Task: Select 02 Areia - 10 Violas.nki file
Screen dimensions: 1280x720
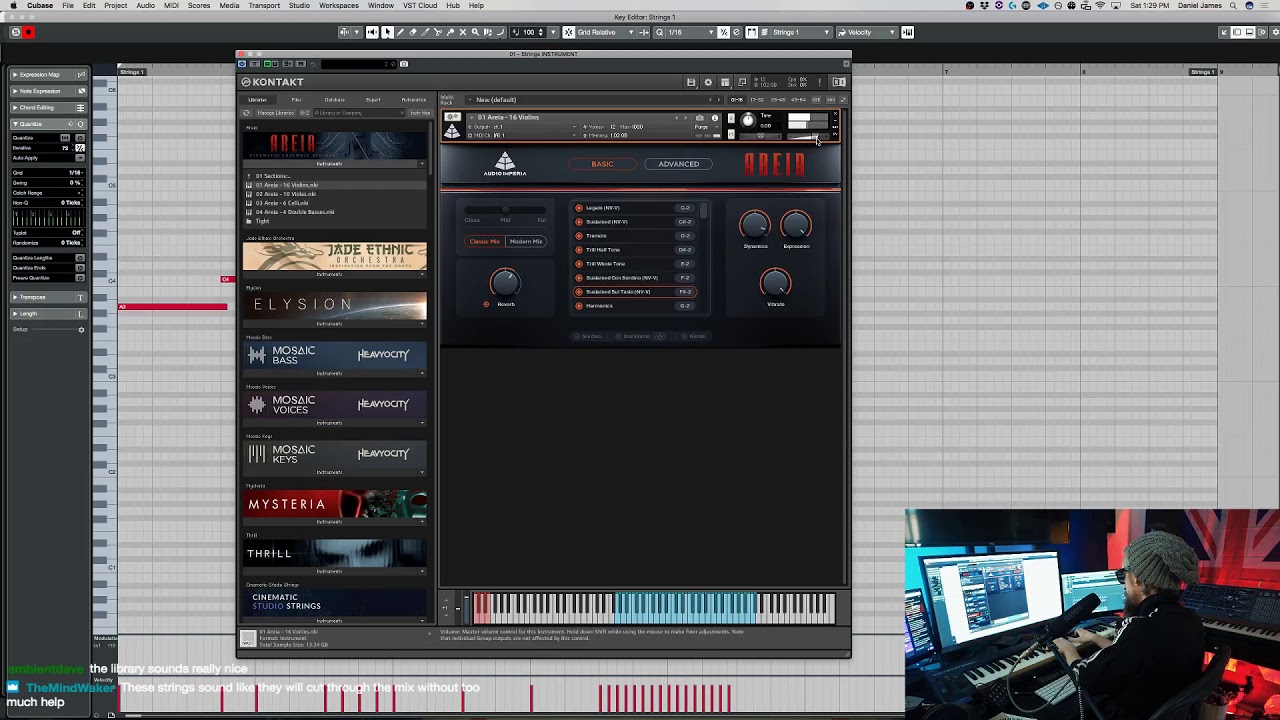Action: tap(286, 194)
